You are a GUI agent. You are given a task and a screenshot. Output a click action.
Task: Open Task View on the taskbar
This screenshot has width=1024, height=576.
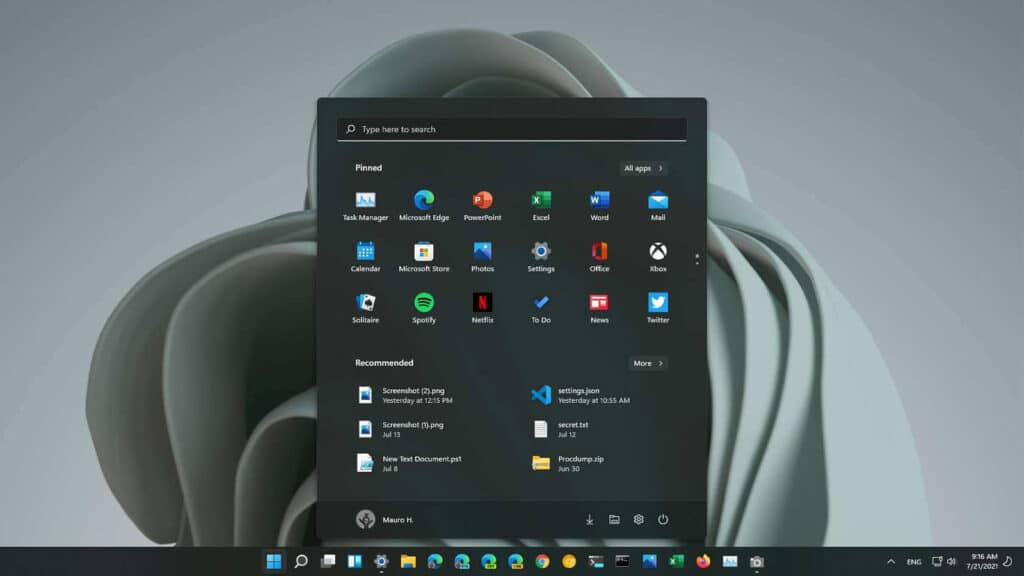pyautogui.click(x=328, y=561)
